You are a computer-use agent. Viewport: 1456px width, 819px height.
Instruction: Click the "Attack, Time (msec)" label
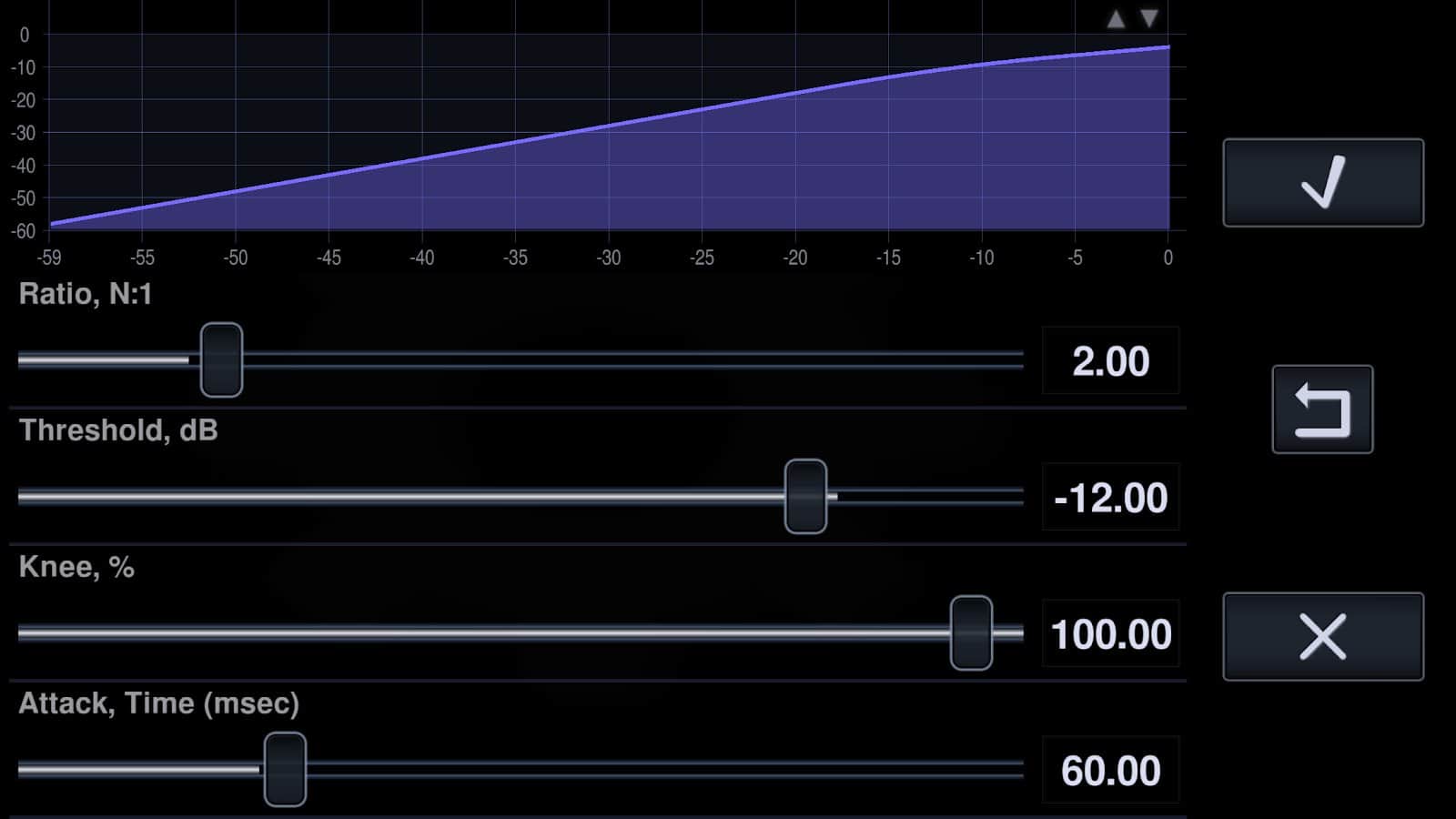point(158,703)
